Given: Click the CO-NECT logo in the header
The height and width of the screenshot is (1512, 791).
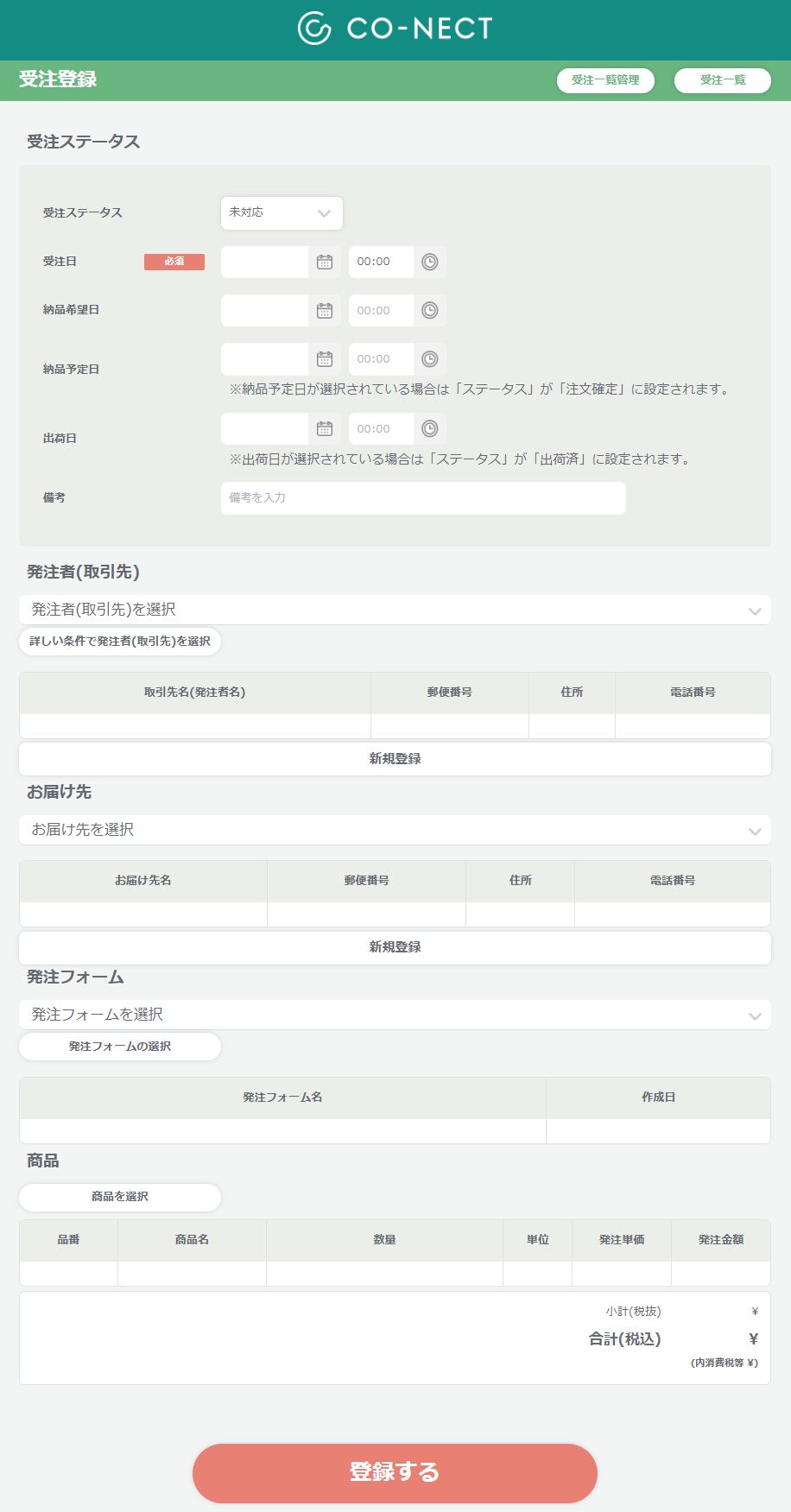Looking at the screenshot, I should point(395,28).
